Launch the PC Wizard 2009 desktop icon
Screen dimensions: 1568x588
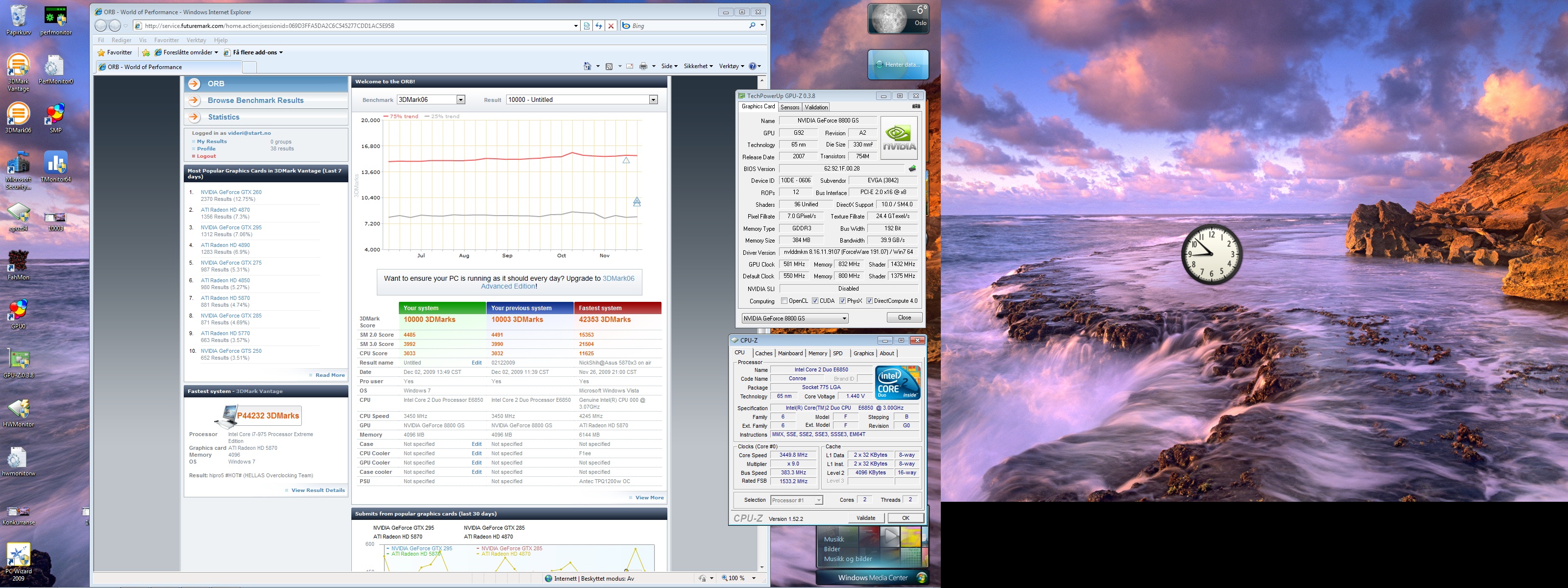coord(18,562)
